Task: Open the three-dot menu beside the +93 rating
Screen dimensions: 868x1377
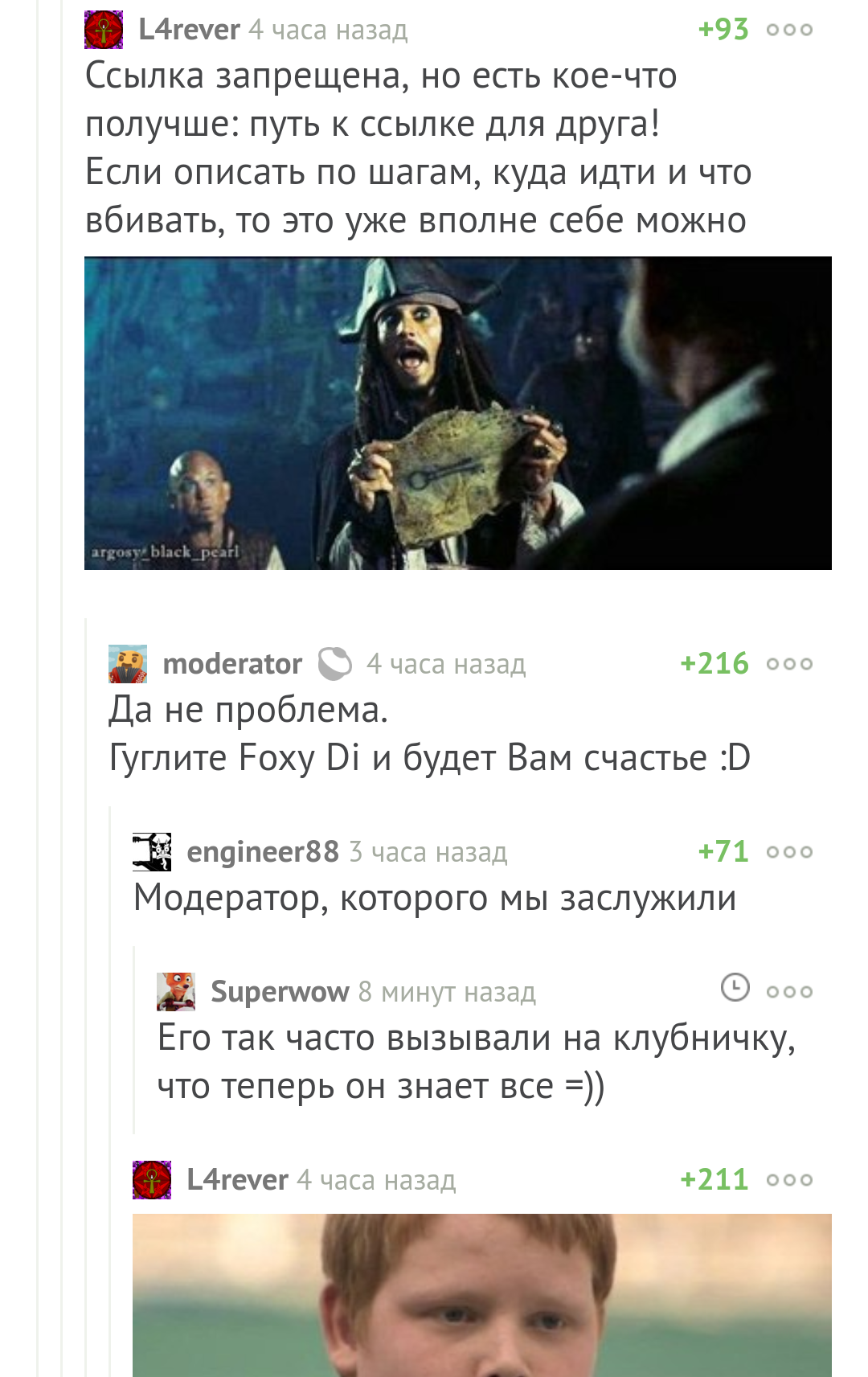Action: [789, 30]
